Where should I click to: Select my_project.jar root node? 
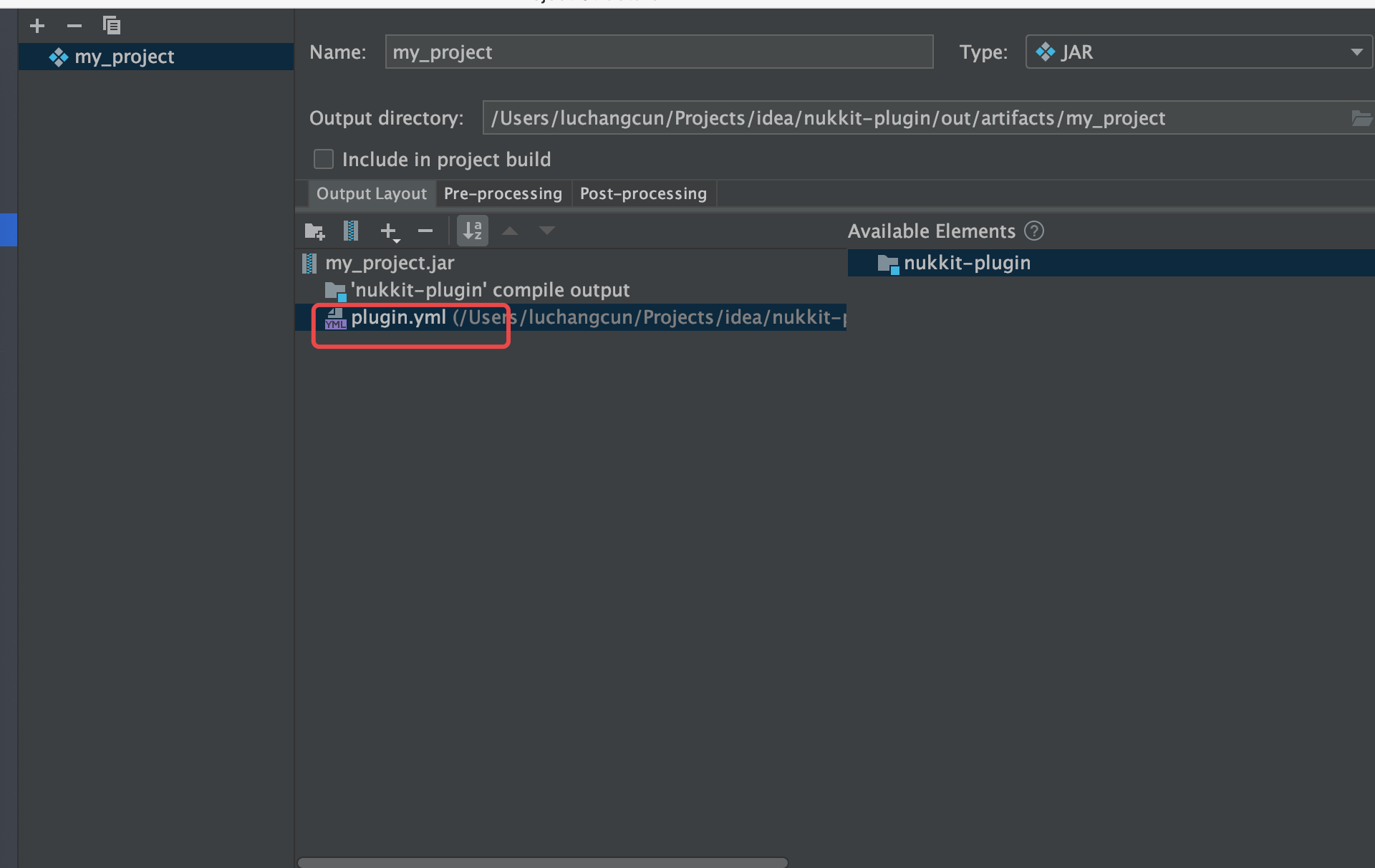[390, 264]
